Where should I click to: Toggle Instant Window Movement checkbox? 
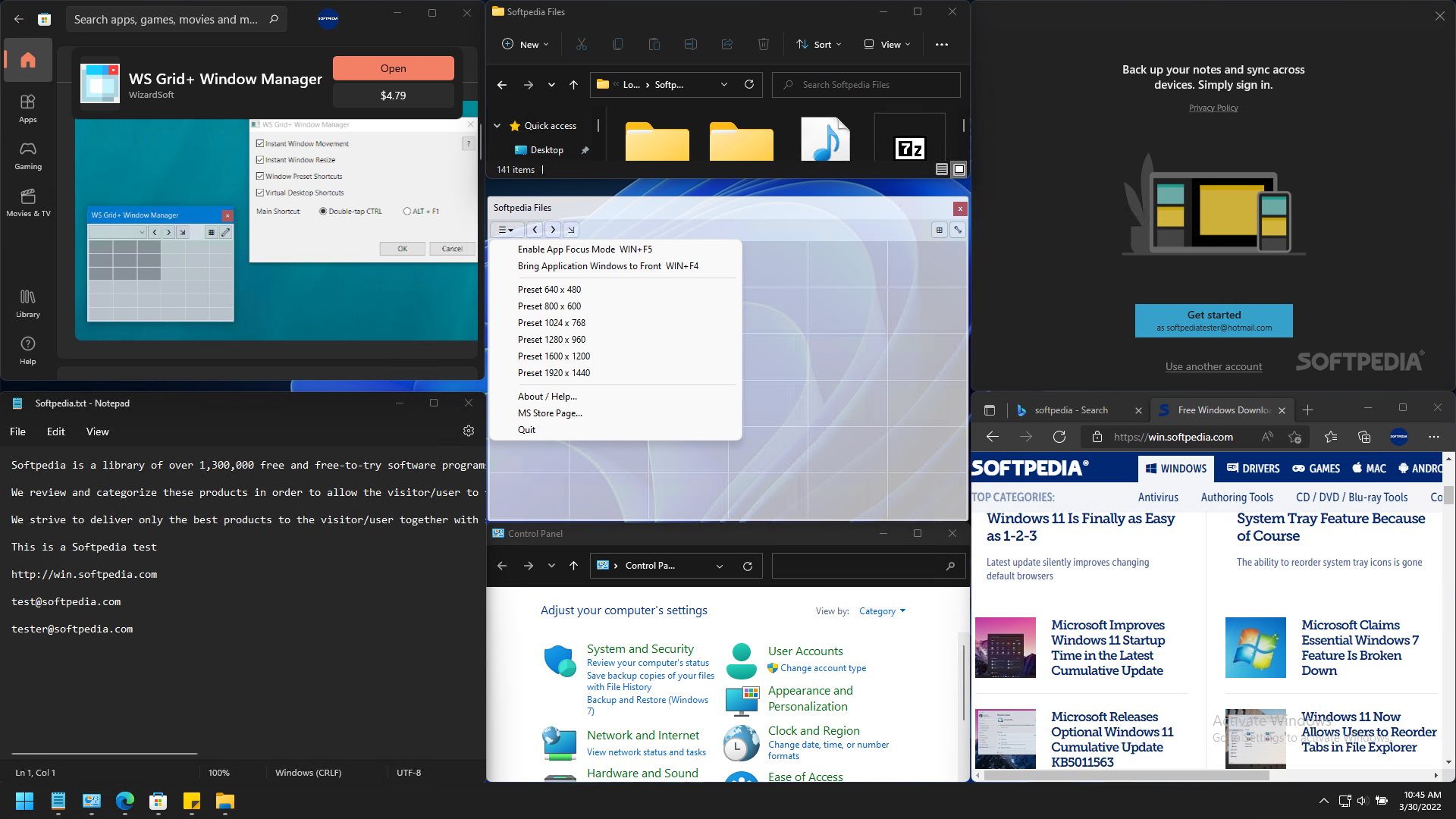260,143
